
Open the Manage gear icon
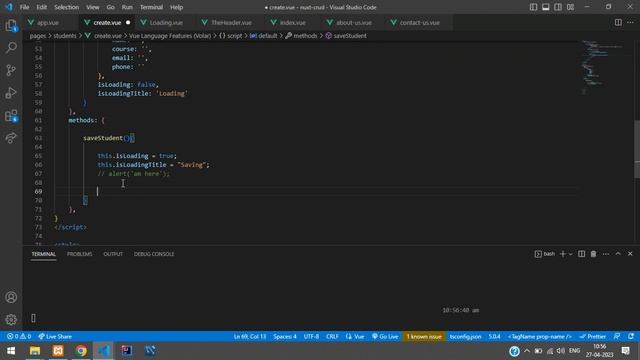tap(11, 320)
